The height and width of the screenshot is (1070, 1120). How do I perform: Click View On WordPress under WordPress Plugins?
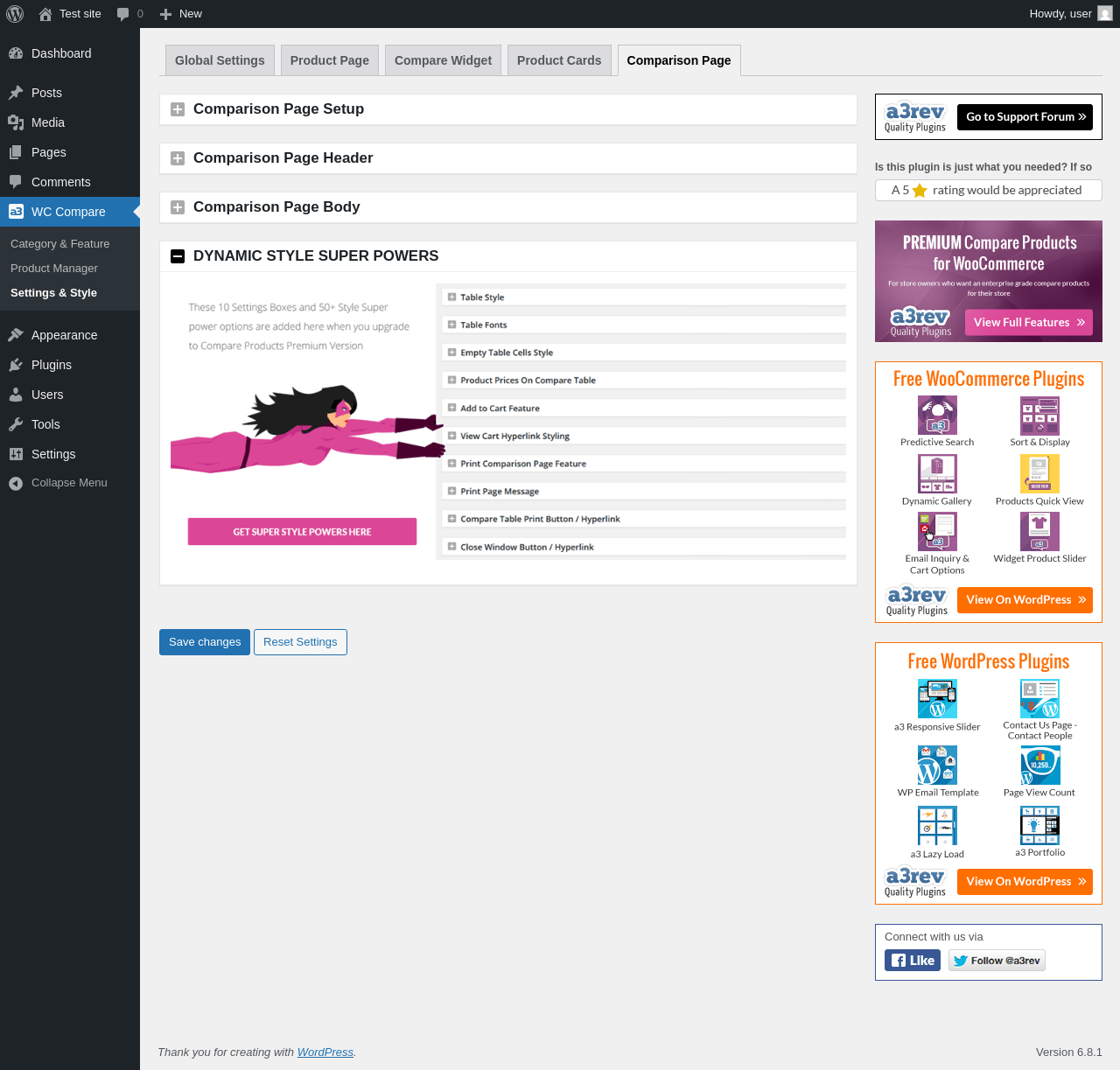coord(1025,882)
